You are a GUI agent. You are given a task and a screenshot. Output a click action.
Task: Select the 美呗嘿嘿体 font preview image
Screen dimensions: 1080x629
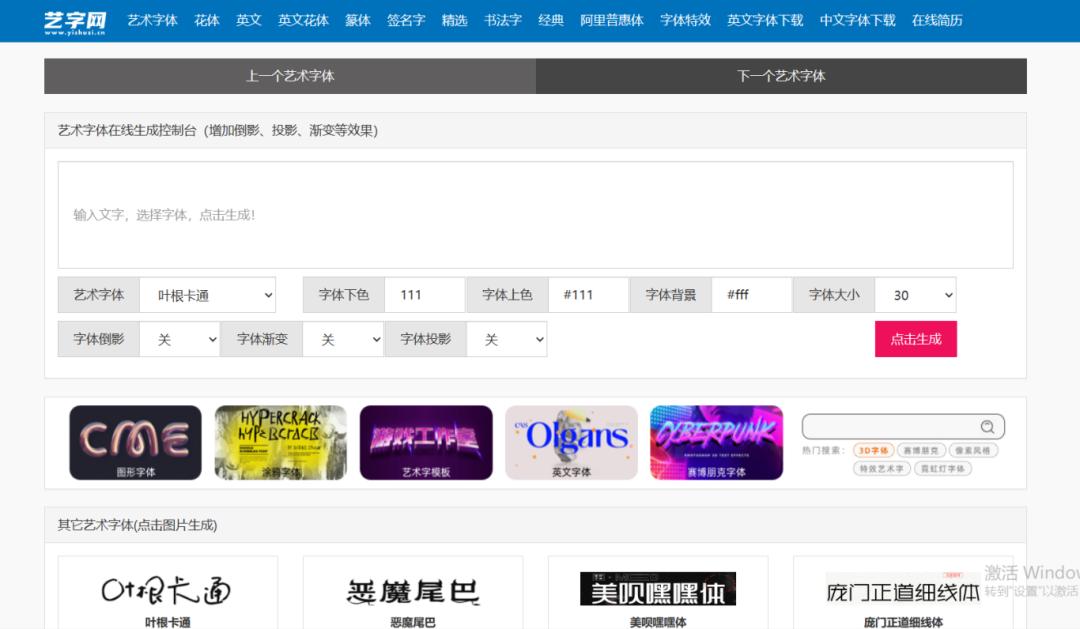point(658,589)
